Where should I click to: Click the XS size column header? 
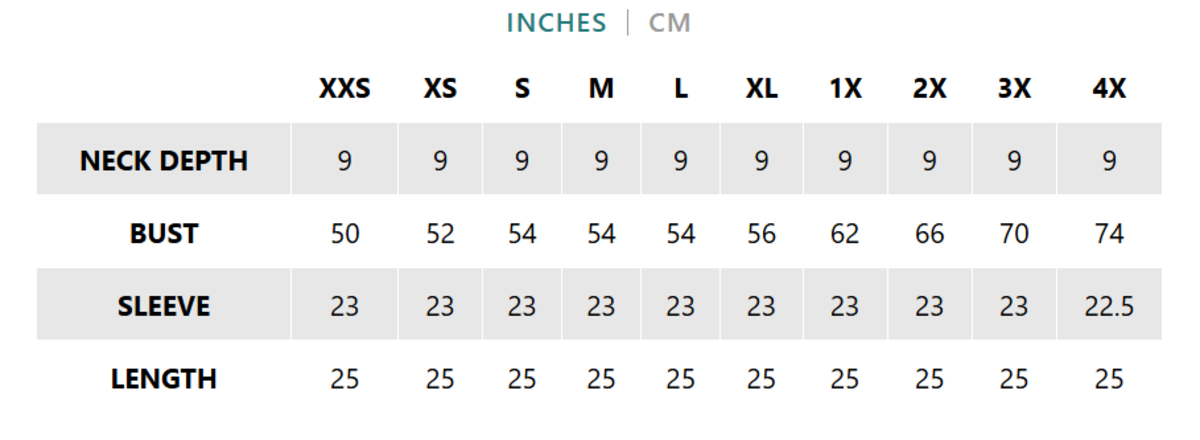(x=440, y=89)
